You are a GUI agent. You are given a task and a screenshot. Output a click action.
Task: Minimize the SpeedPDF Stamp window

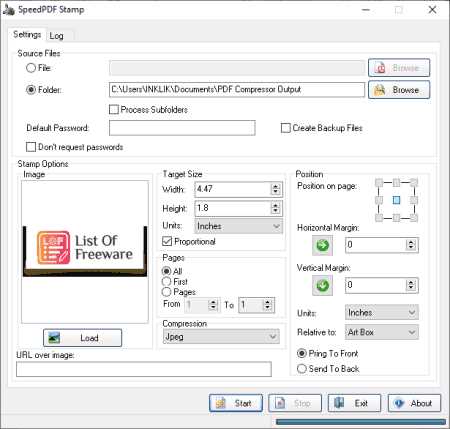(x=366, y=10)
